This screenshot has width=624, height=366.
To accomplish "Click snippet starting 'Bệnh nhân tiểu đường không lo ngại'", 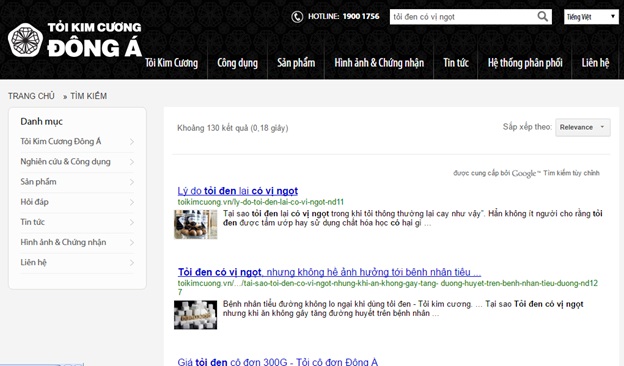I will [403, 308].
